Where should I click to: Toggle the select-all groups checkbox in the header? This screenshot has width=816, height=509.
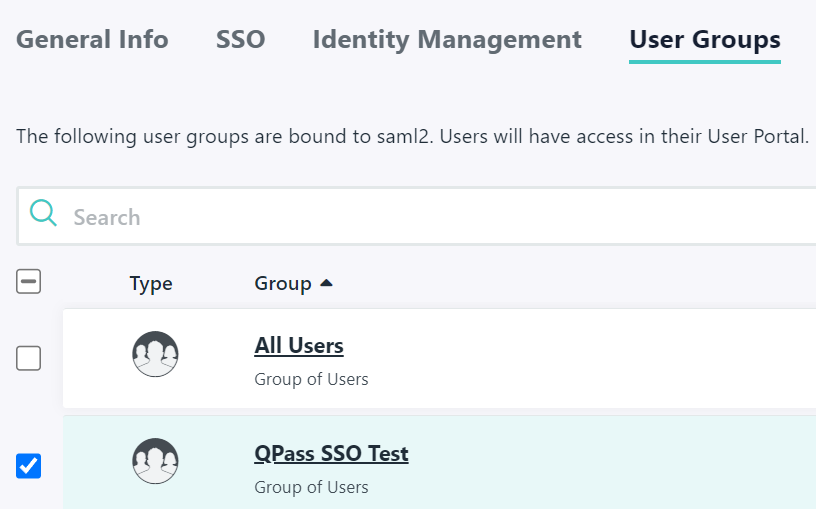[29, 282]
